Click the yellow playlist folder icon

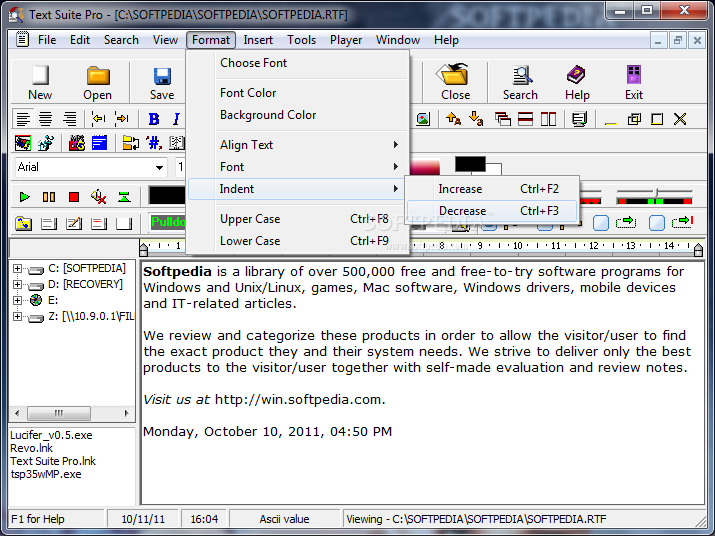pyautogui.click(x=24, y=223)
